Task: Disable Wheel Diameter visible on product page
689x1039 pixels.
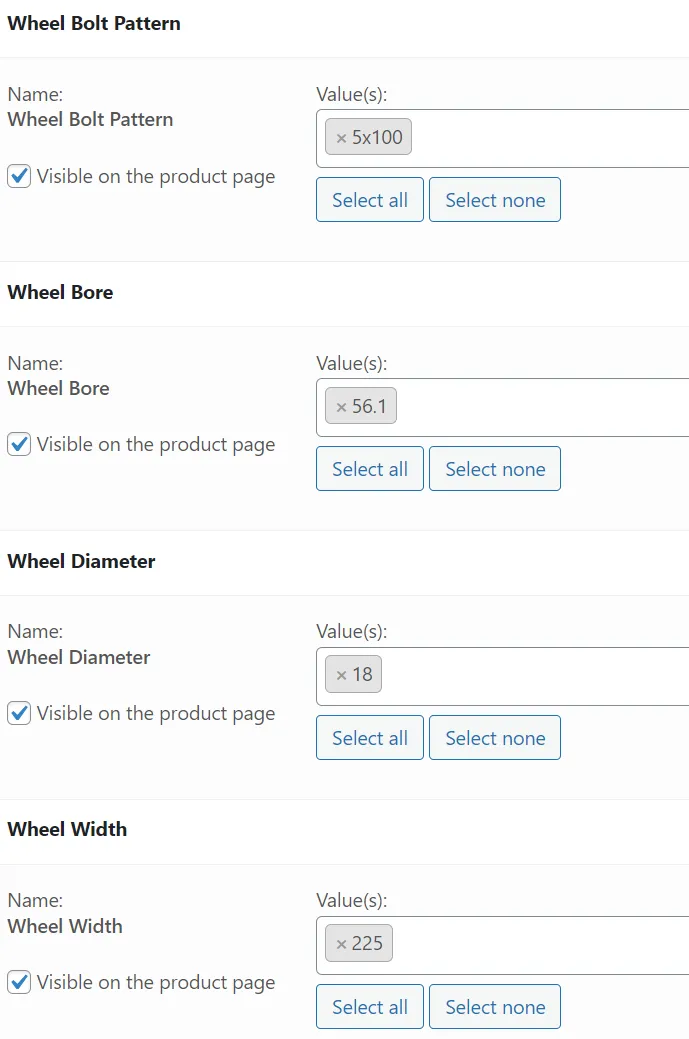Action: pos(19,714)
